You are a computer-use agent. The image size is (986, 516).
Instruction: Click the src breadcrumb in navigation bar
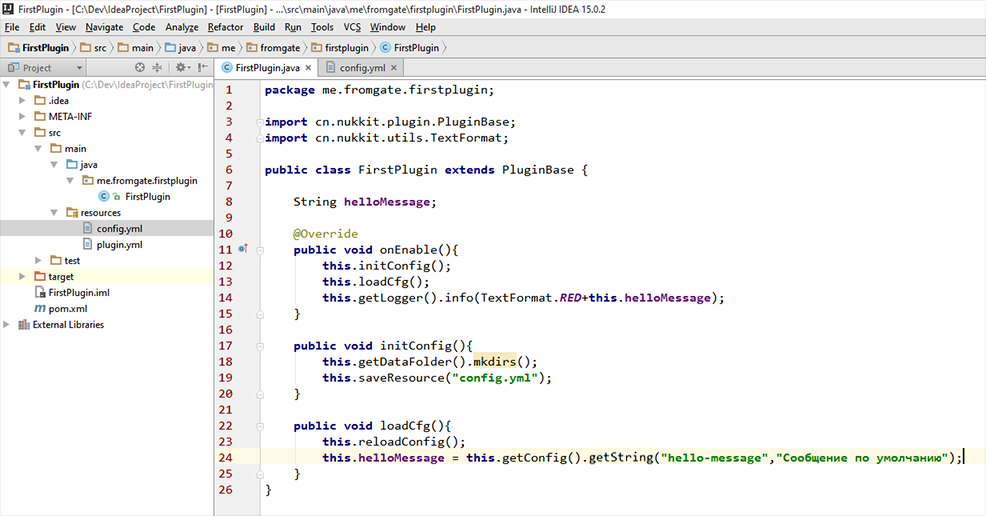pos(93,48)
